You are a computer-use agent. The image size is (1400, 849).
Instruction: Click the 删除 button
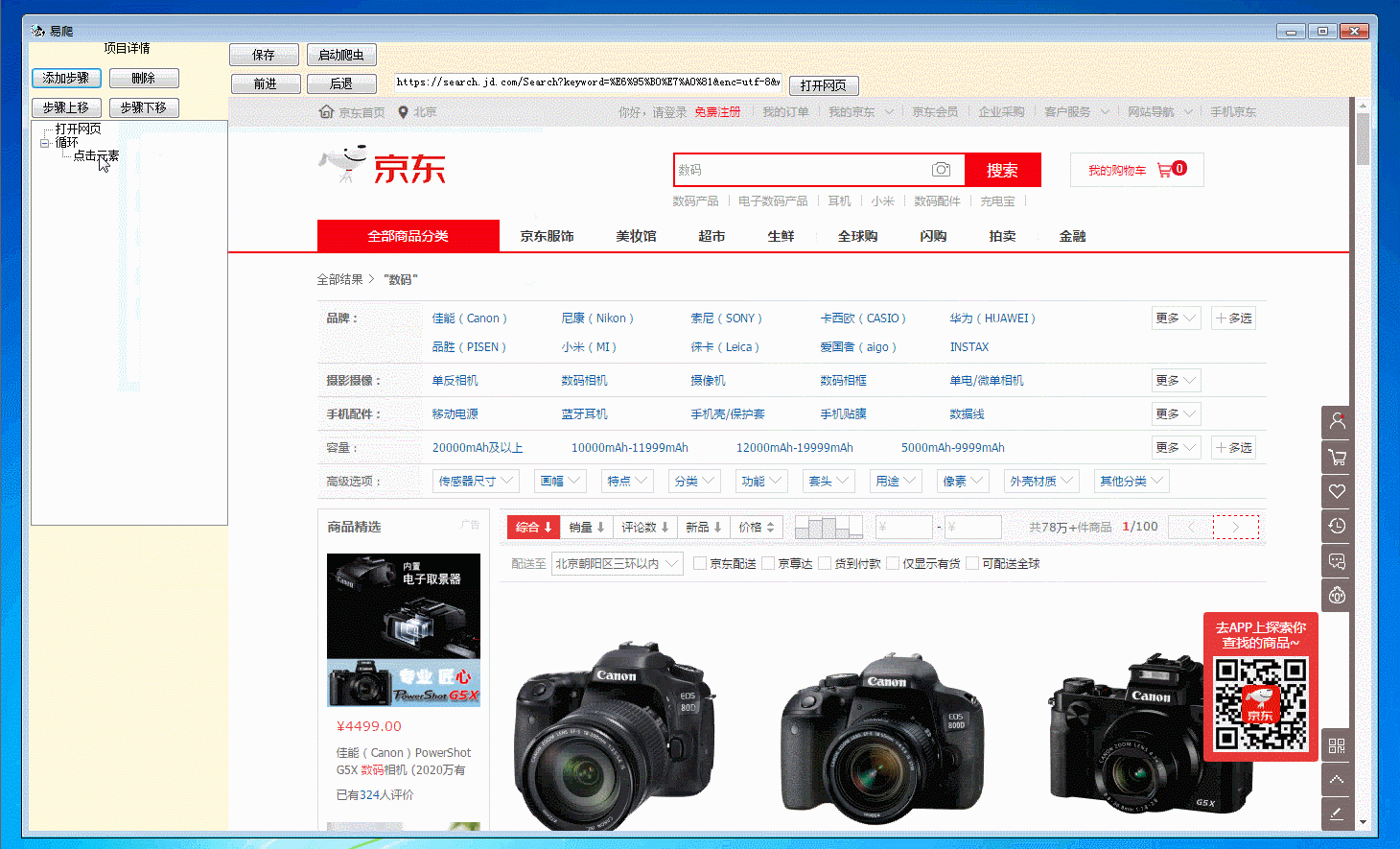pyautogui.click(x=144, y=78)
